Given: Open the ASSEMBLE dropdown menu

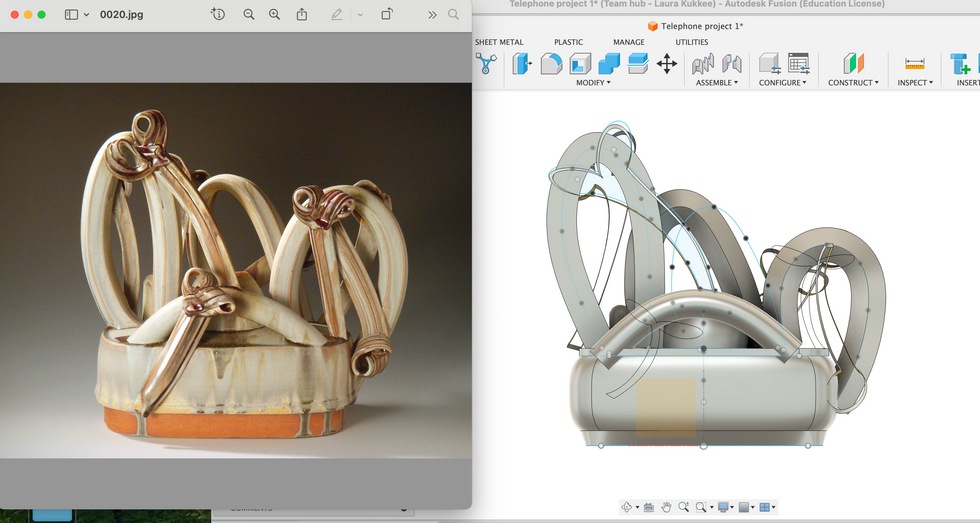Looking at the screenshot, I should point(717,82).
